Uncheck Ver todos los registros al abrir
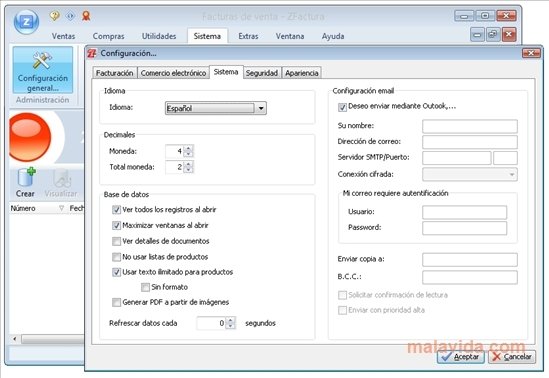The height and width of the screenshot is (378, 549). tap(116, 210)
